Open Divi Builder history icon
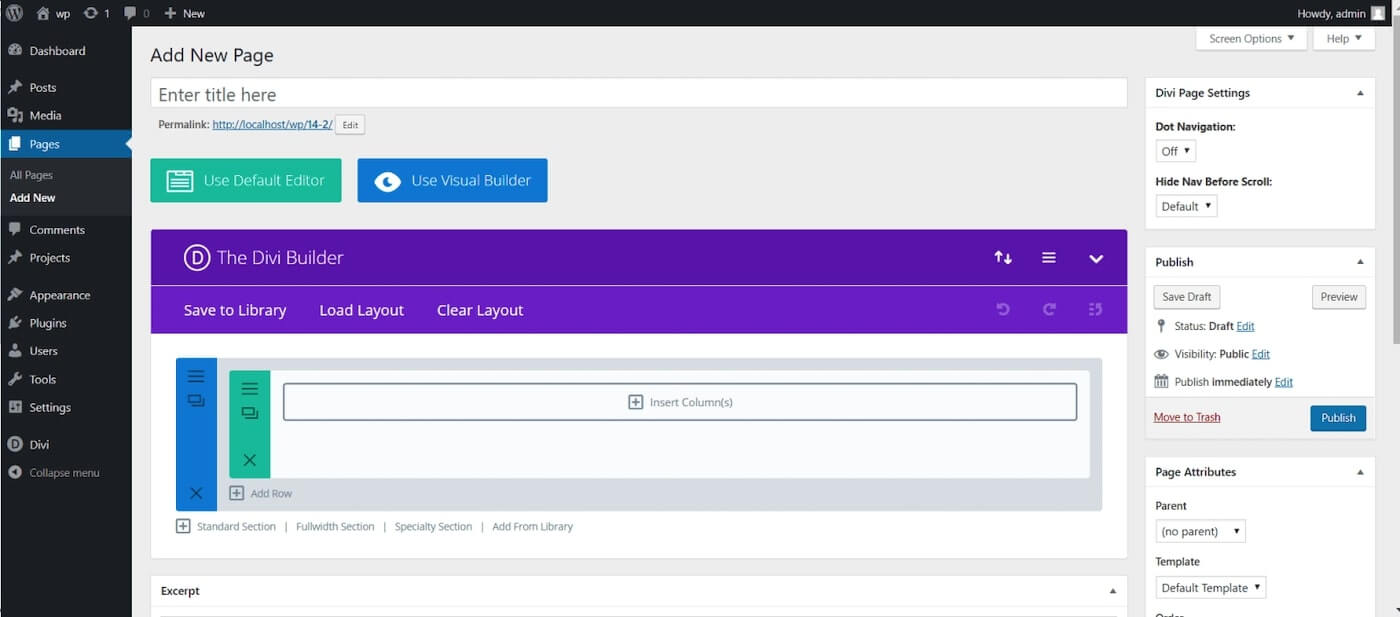The width and height of the screenshot is (1400, 617). coord(1095,310)
